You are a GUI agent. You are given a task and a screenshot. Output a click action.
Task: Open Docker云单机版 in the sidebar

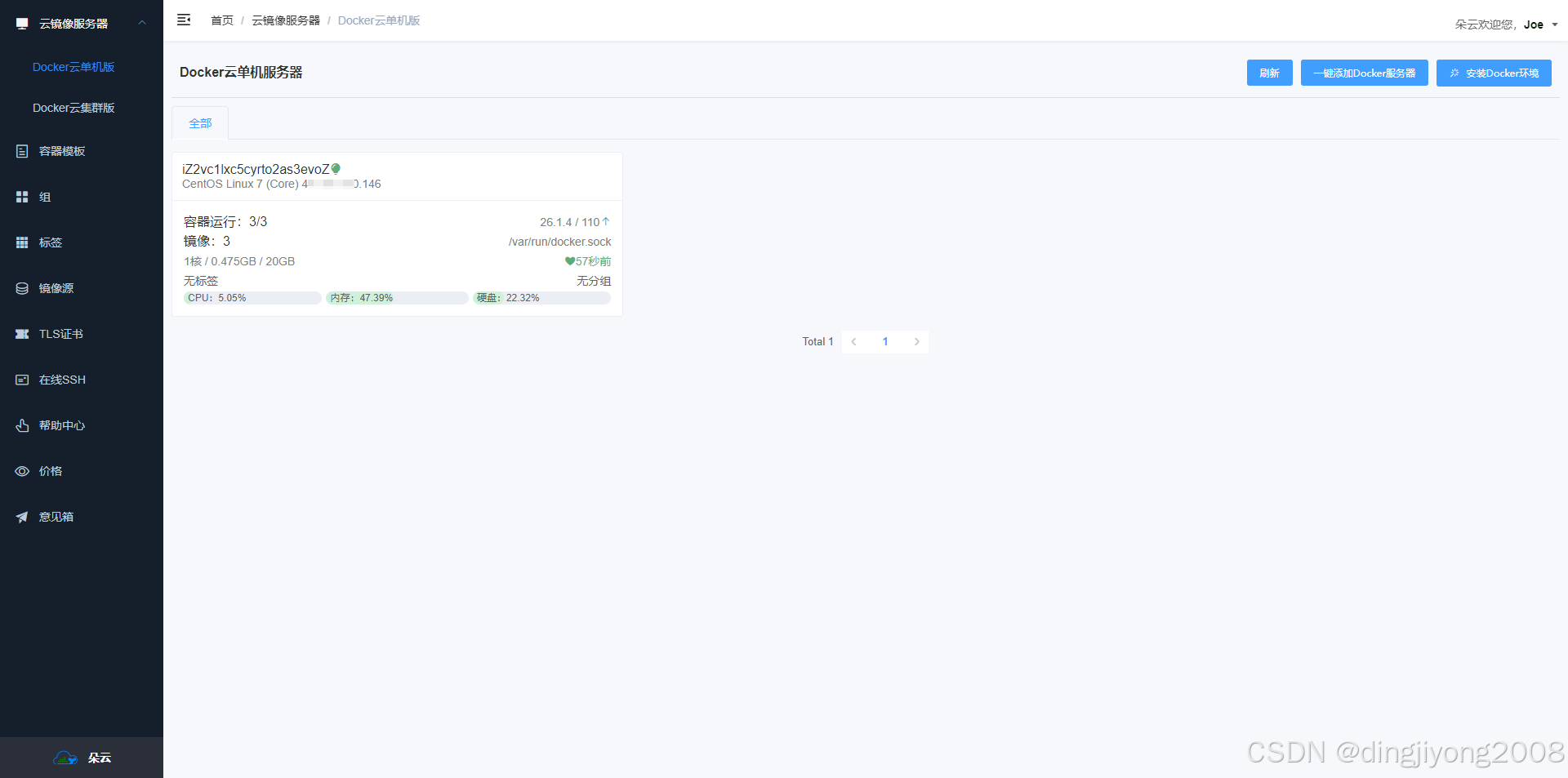click(73, 67)
